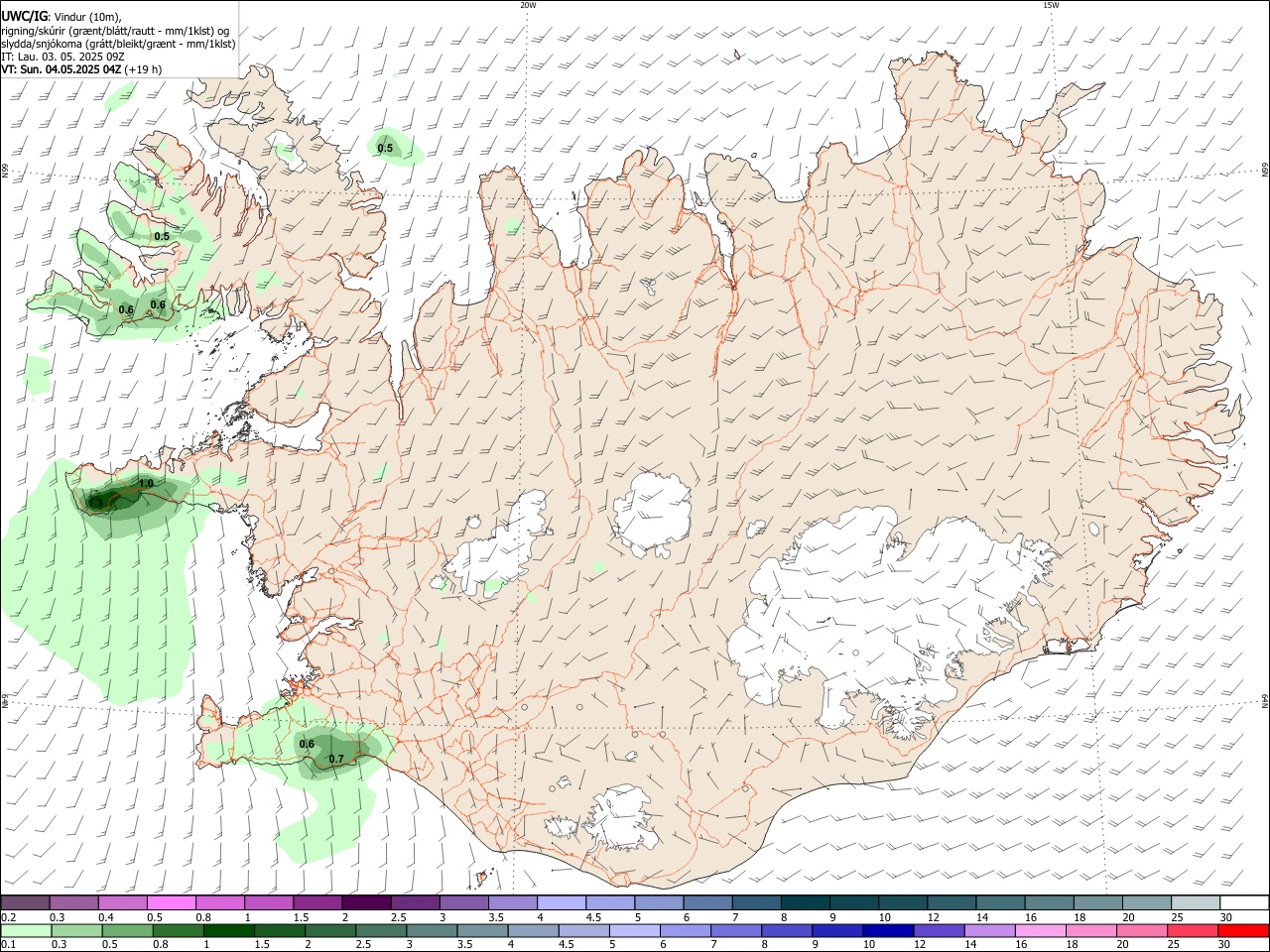Click the 'Vindur (10m)' heading text
The image size is (1270, 952).
pyautogui.click(x=87, y=17)
